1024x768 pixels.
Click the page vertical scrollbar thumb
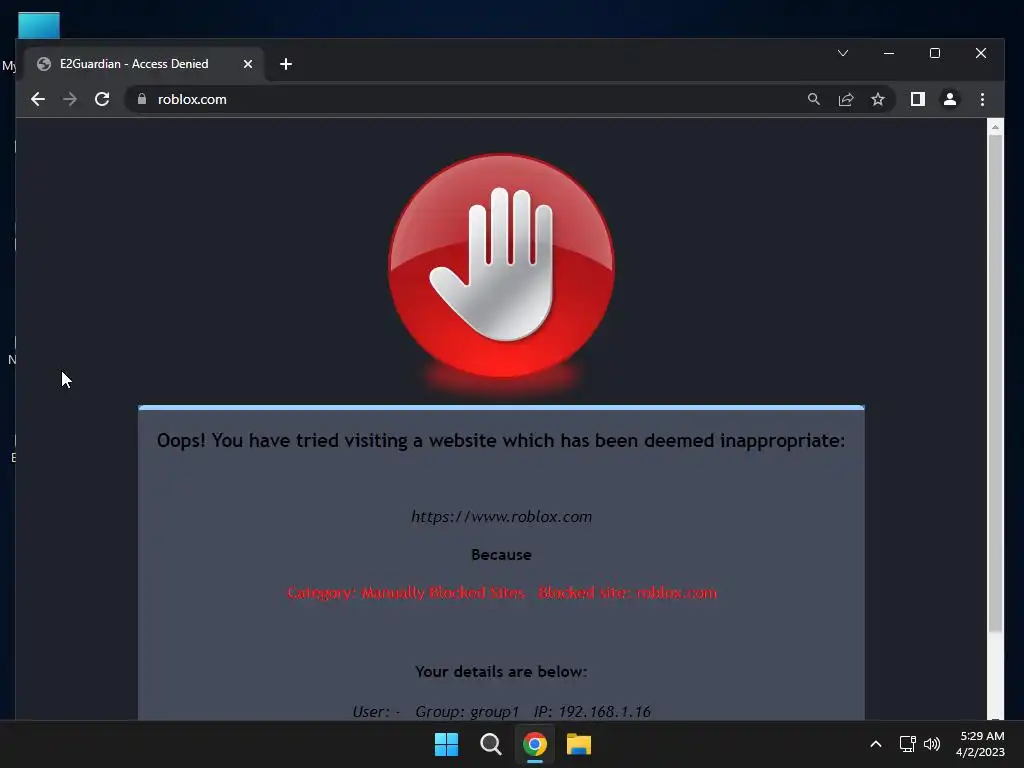coord(995,384)
